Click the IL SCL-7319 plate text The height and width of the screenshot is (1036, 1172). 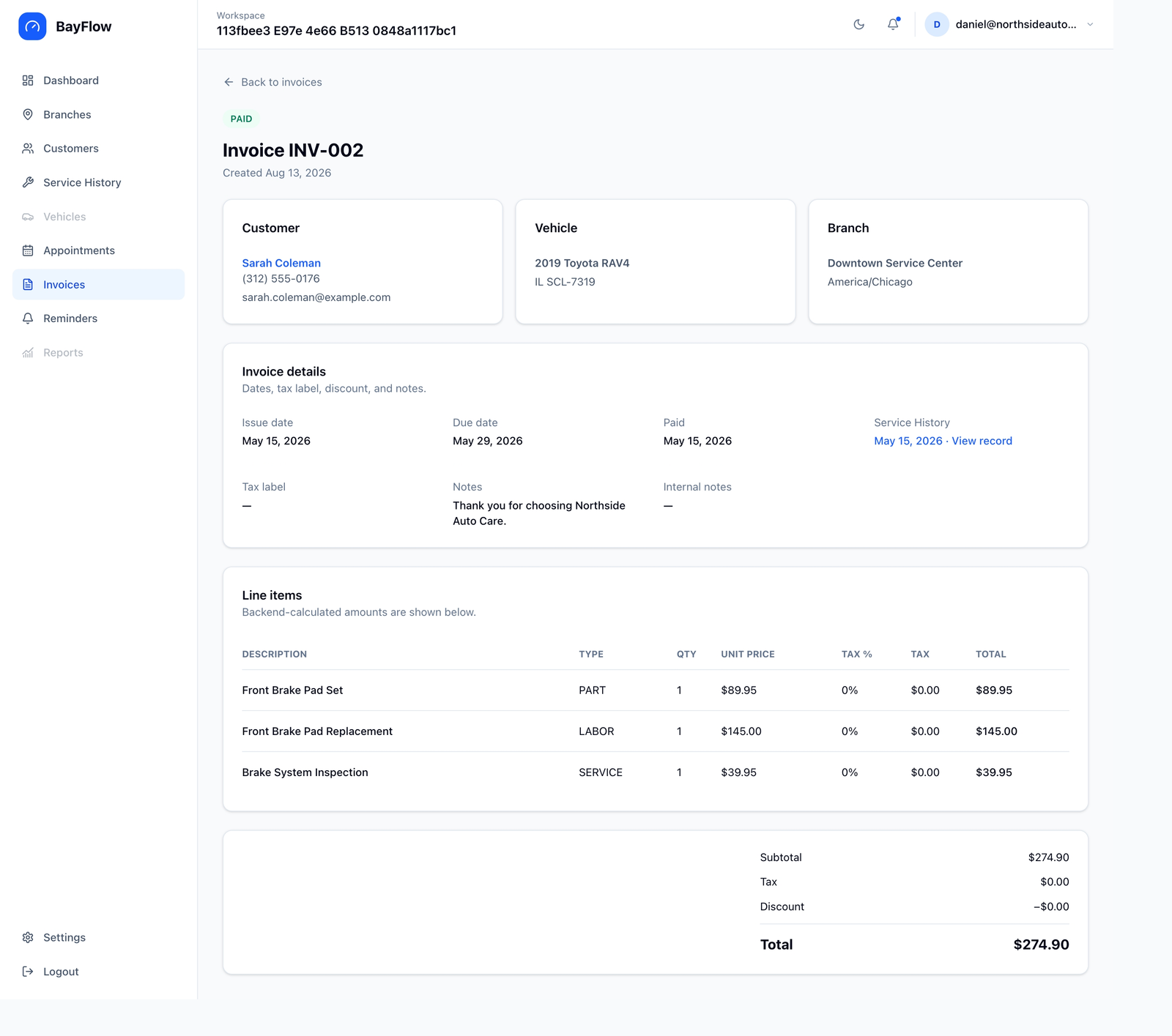(x=565, y=282)
